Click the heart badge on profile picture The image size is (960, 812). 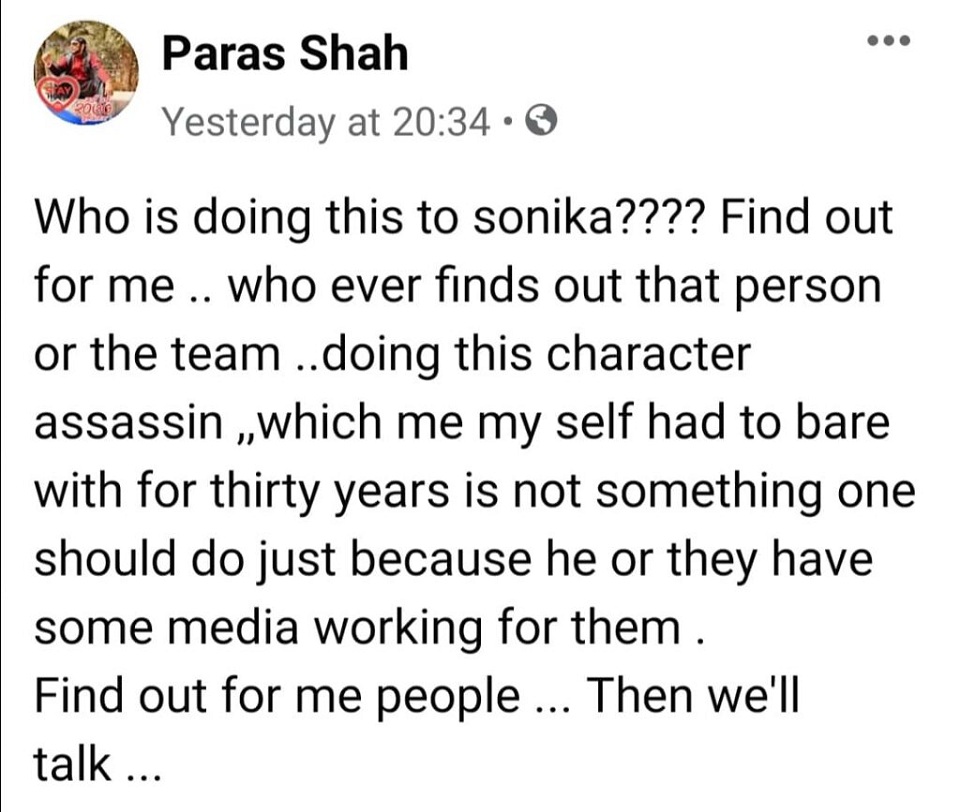click(x=59, y=94)
